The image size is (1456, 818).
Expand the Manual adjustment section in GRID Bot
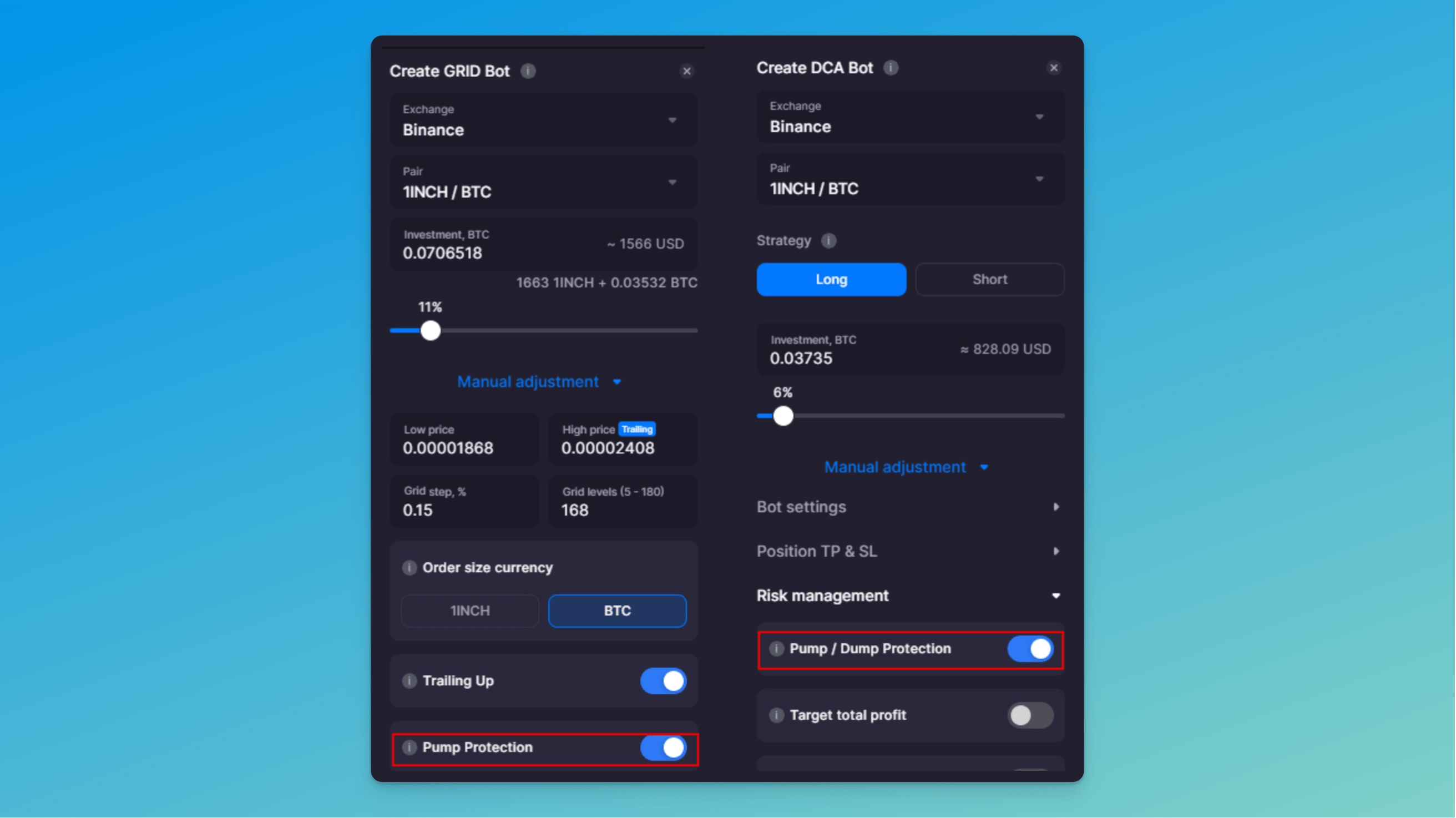click(x=541, y=380)
